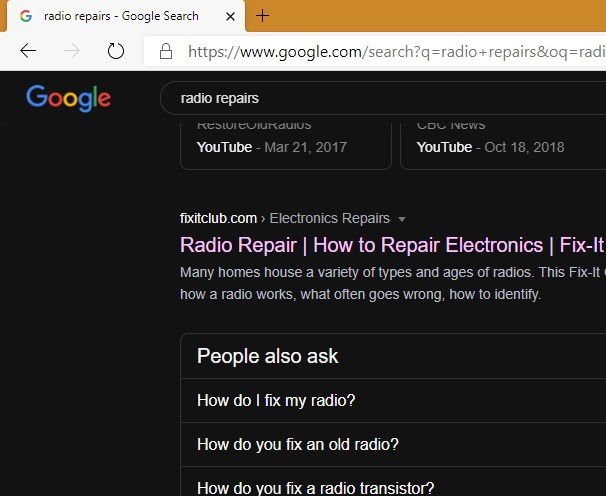Image resolution: width=606 pixels, height=496 pixels.
Task: Open the Radio Repair Fix-It result link
Action: coord(392,245)
